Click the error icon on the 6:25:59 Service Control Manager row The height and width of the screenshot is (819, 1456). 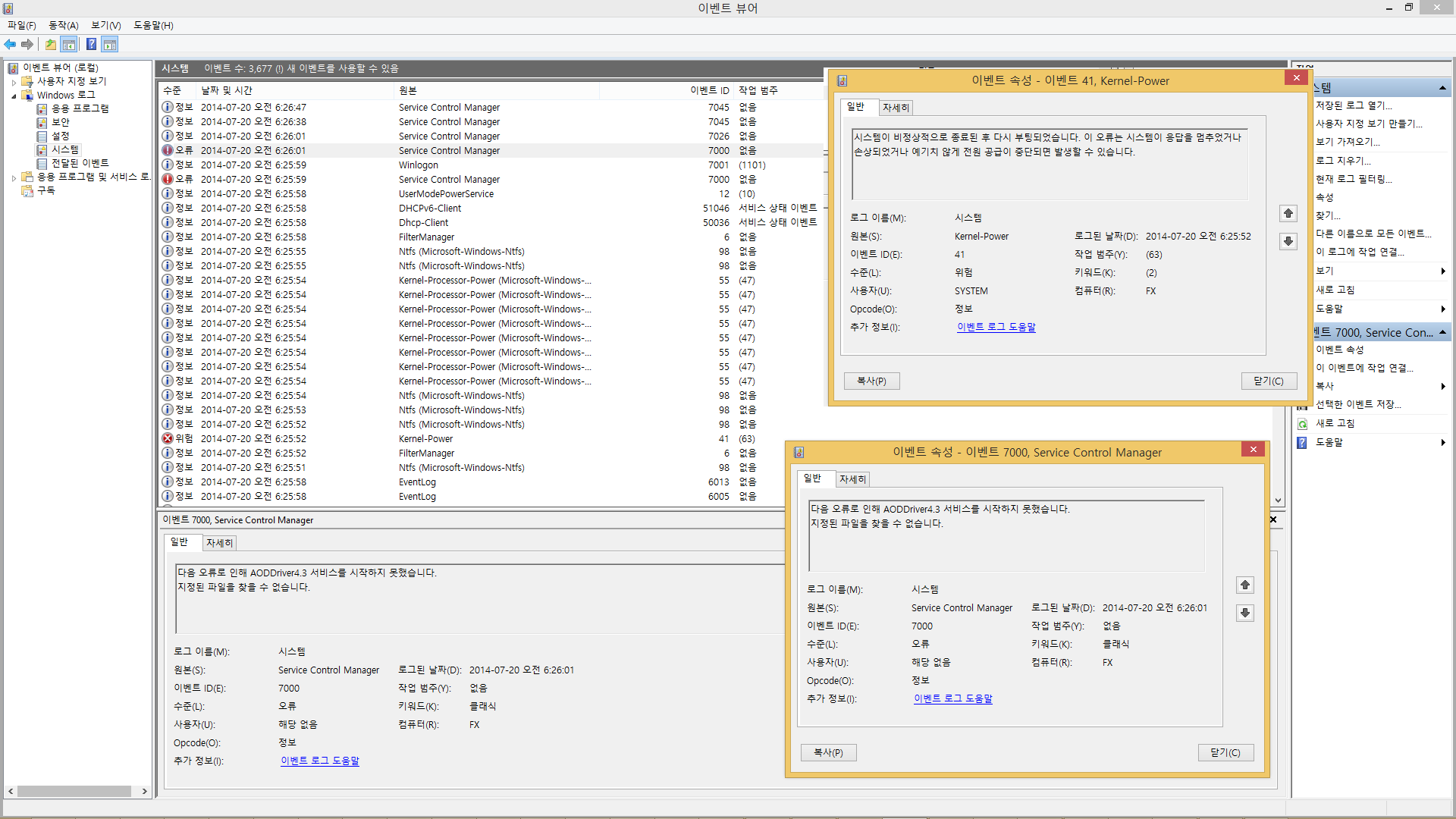(168, 179)
